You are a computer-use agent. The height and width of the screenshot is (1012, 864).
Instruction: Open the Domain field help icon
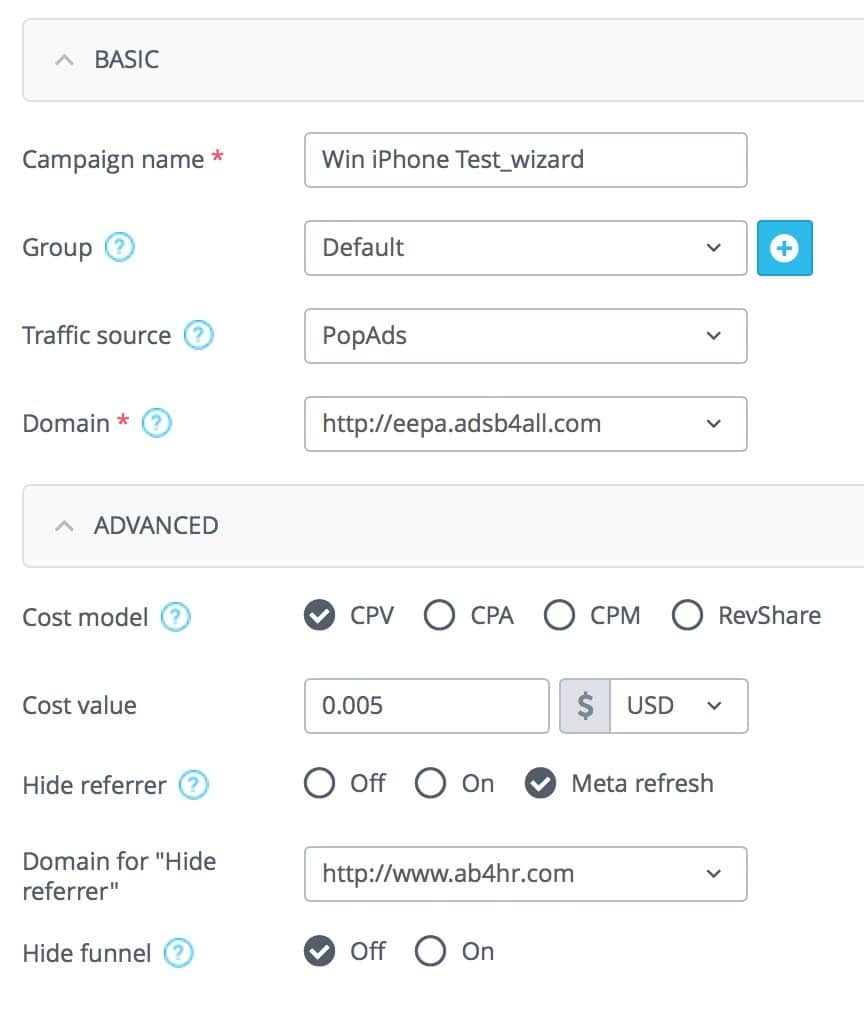156,424
